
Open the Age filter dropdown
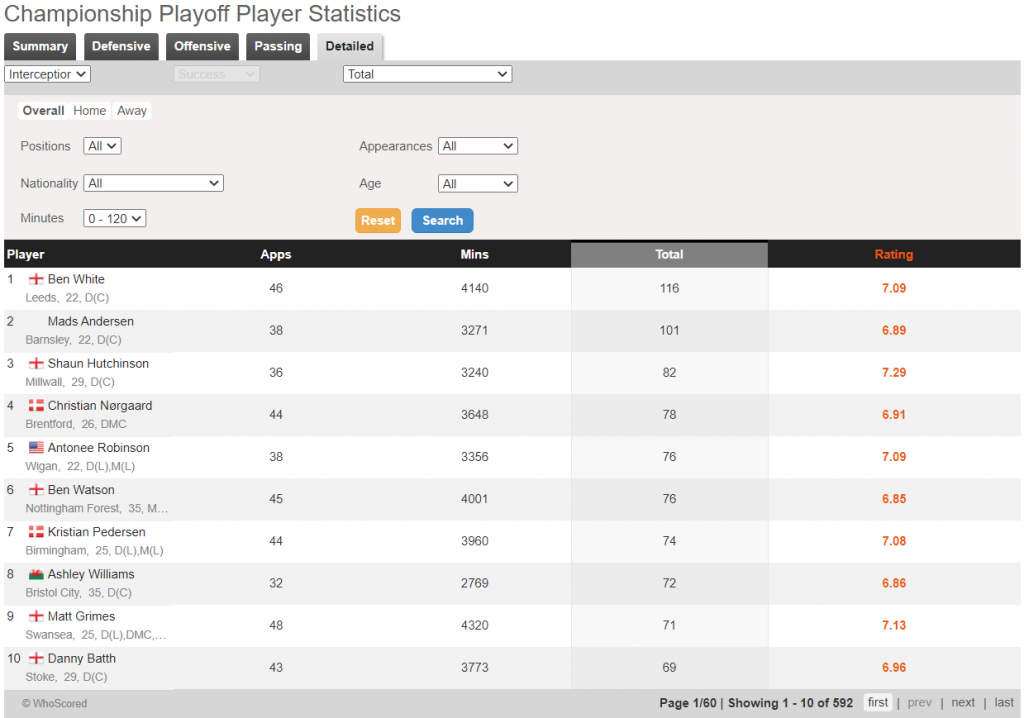(x=477, y=183)
